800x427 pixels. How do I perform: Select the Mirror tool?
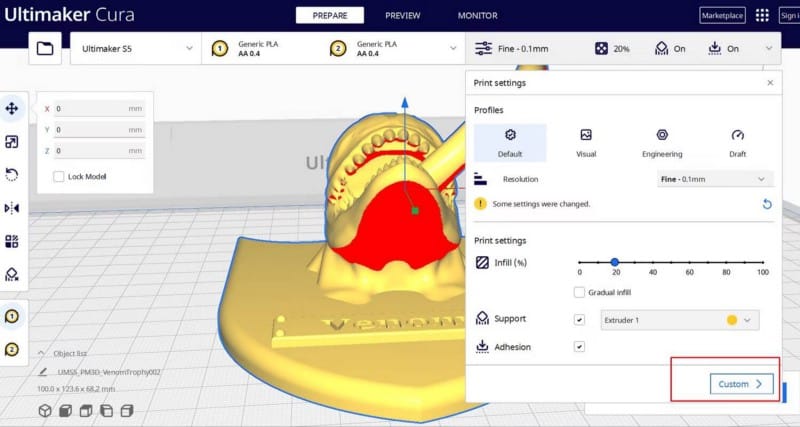(12, 208)
